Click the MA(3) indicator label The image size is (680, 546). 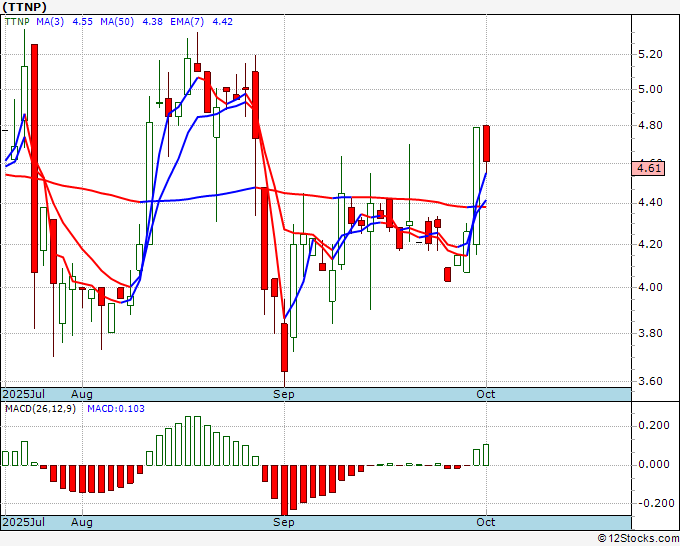tap(50, 22)
